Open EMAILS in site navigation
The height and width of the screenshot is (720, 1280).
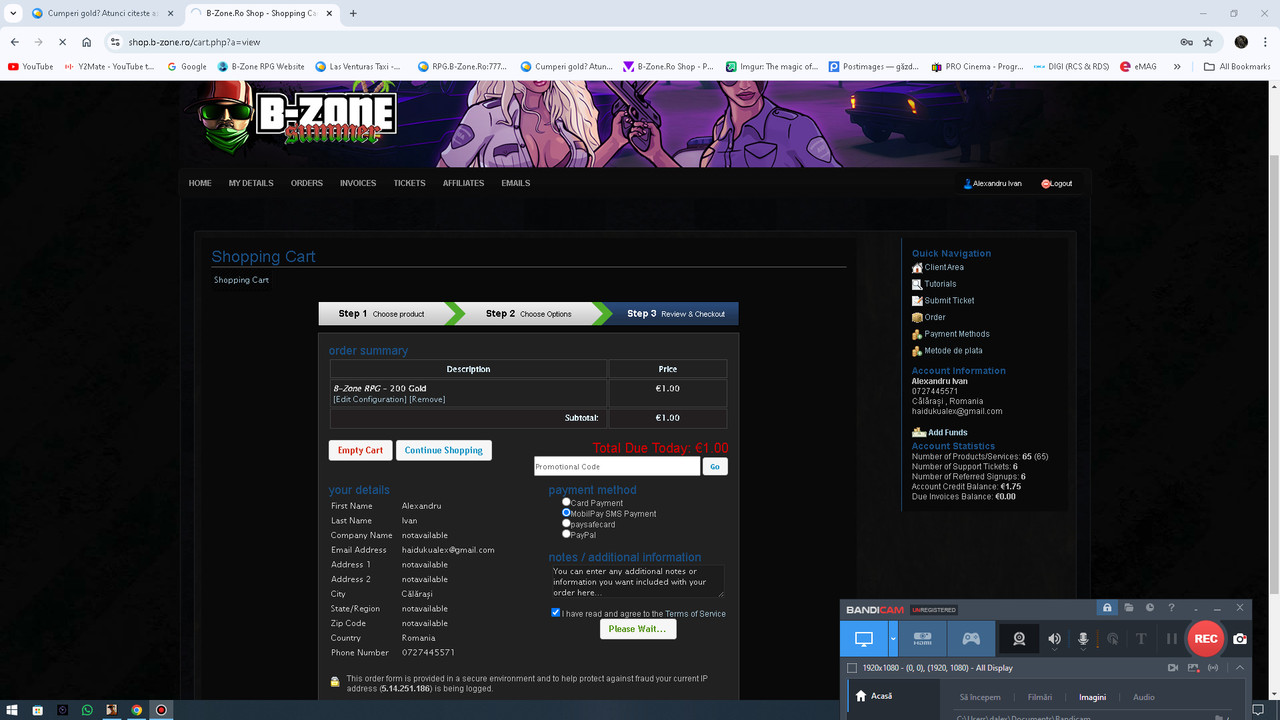click(516, 183)
